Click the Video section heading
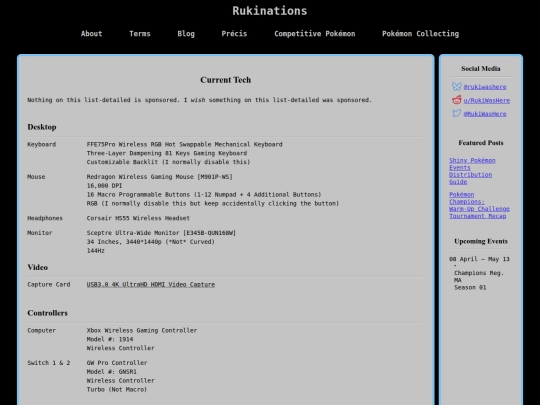The width and height of the screenshot is (540, 405). [38, 267]
